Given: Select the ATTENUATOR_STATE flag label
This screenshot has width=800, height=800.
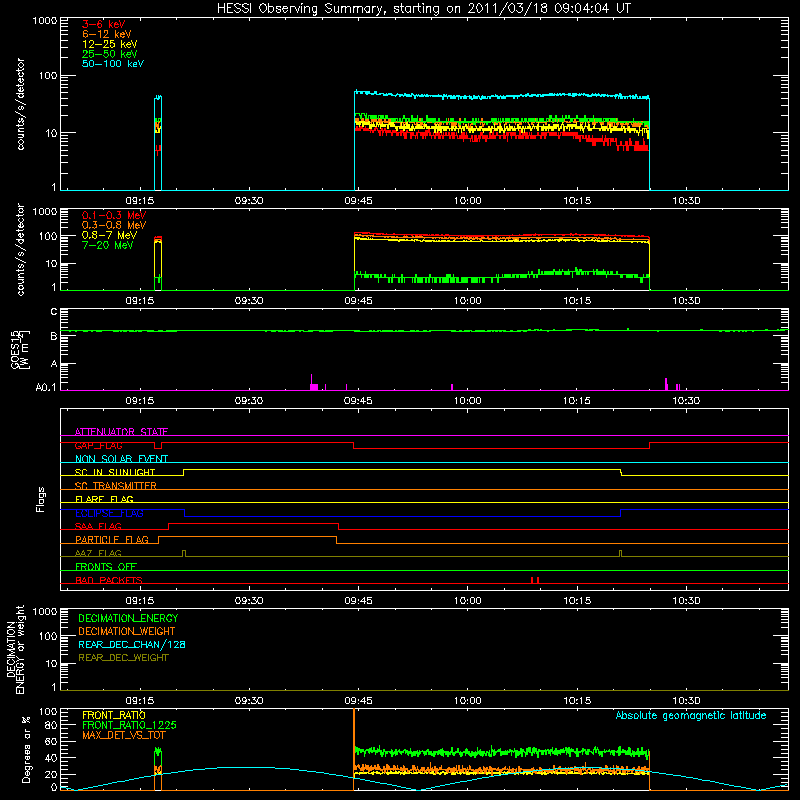Looking at the screenshot, I should 121,432.
